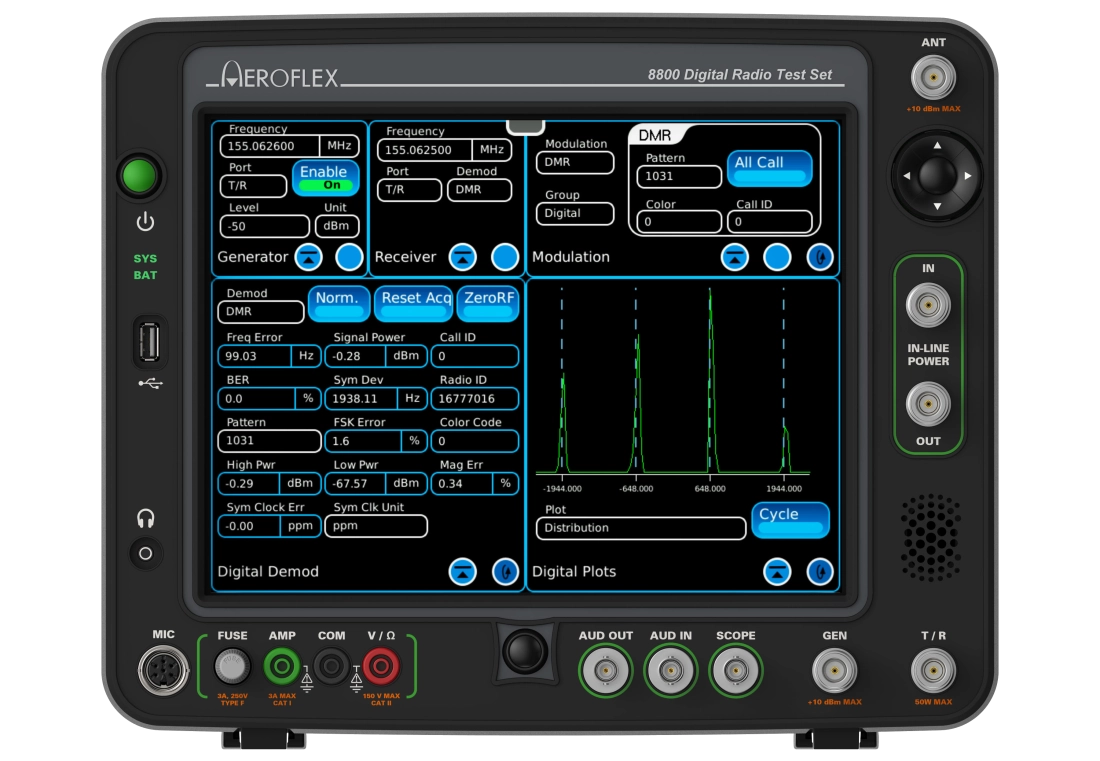This screenshot has width=1100, height=761.
Task: Click the Modulation panel's rightmost curved-arrow icon
Action: [x=820, y=257]
